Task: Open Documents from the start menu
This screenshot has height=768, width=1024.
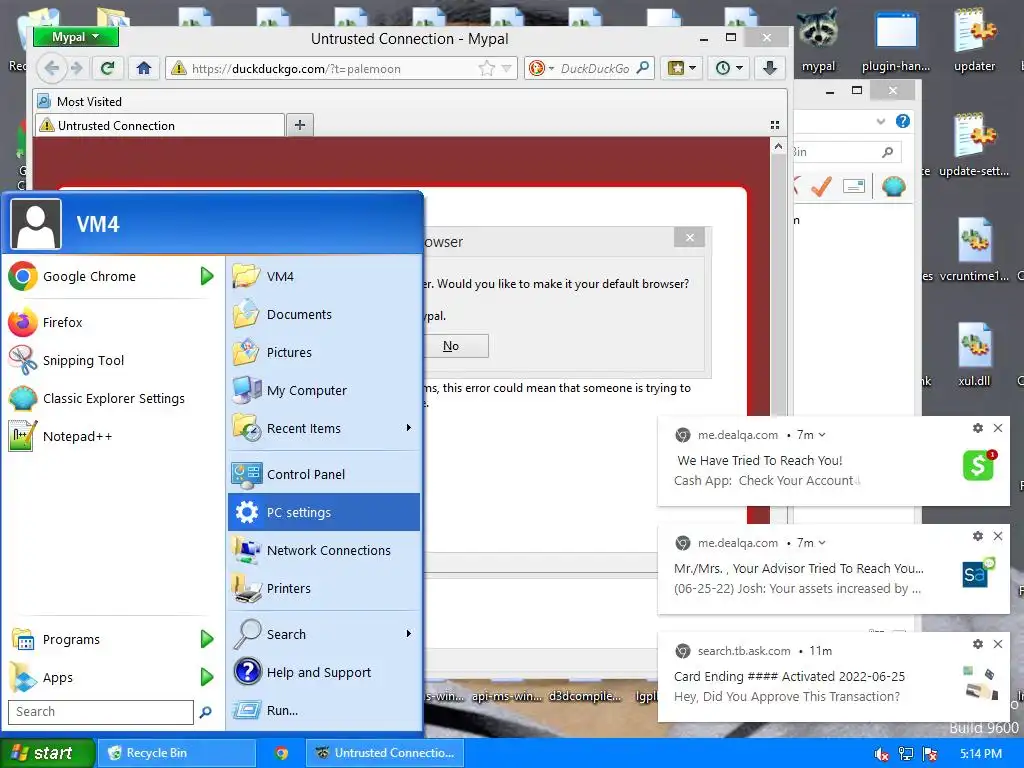Action: (x=324, y=314)
